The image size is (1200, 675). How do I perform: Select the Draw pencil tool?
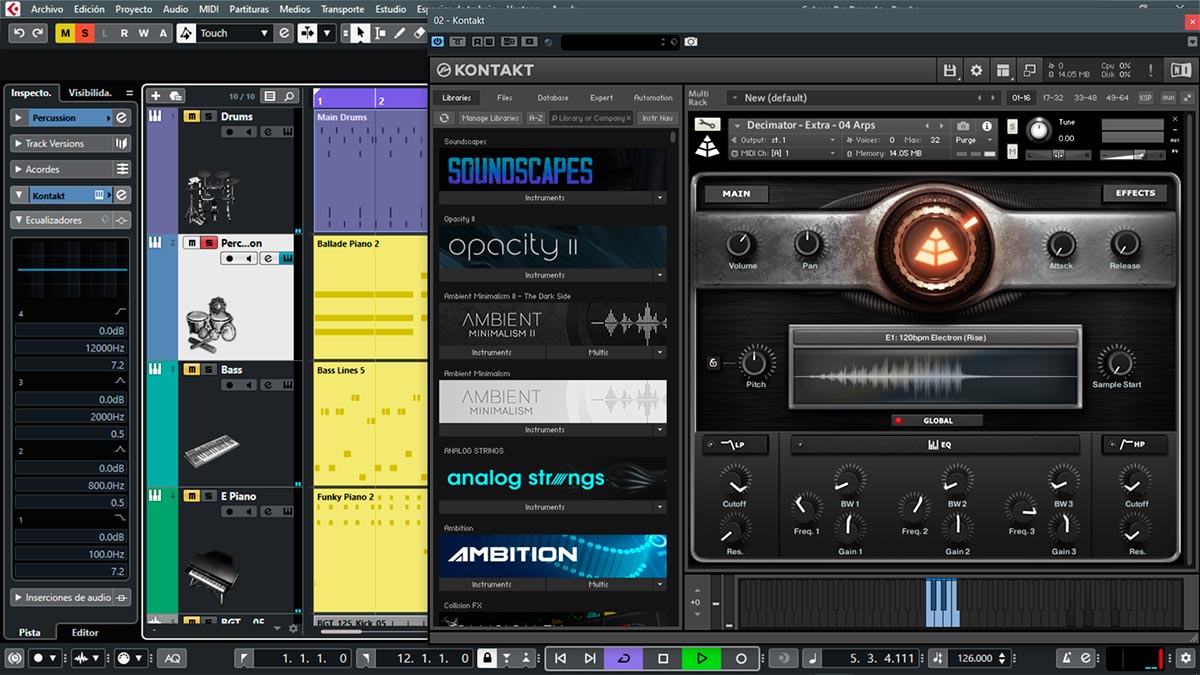tap(401, 33)
